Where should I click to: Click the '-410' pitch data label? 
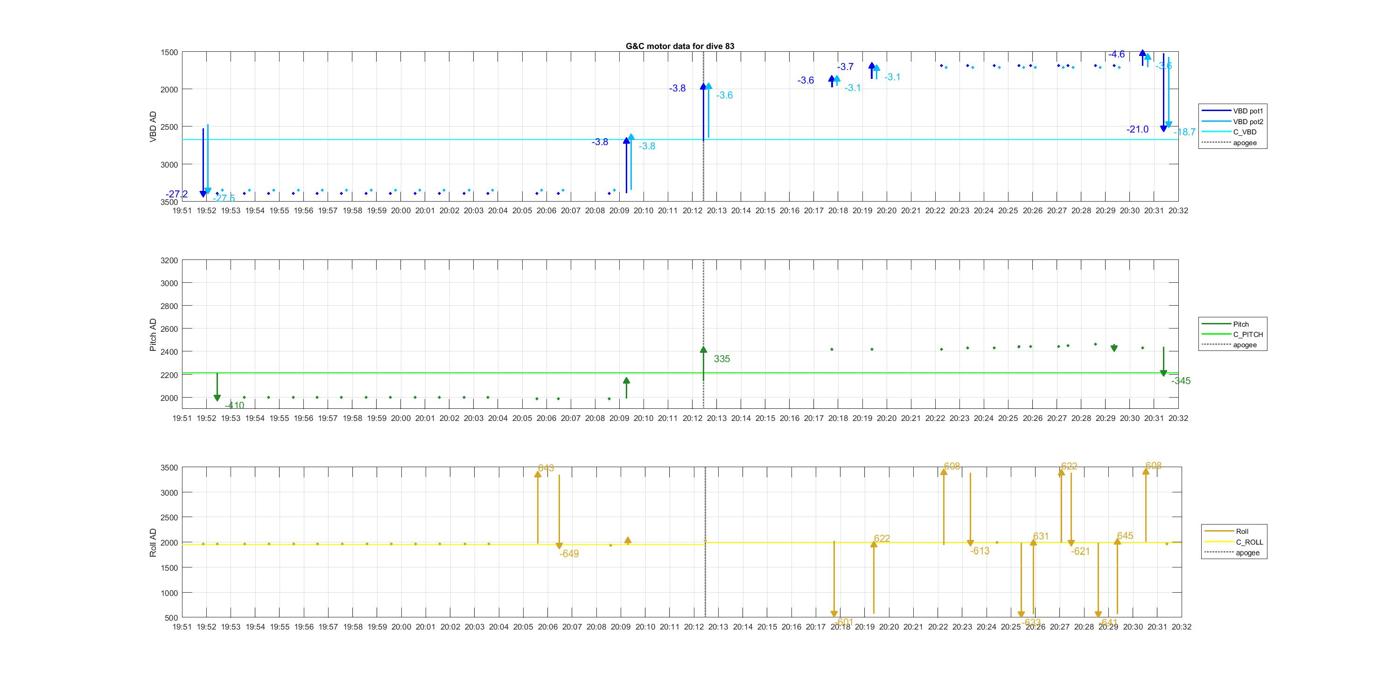tap(234, 405)
